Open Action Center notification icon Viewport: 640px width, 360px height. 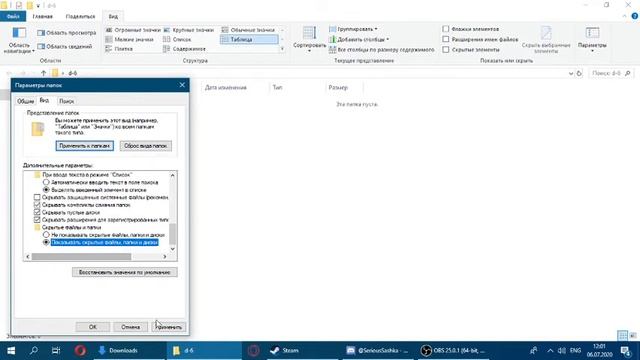(626, 350)
